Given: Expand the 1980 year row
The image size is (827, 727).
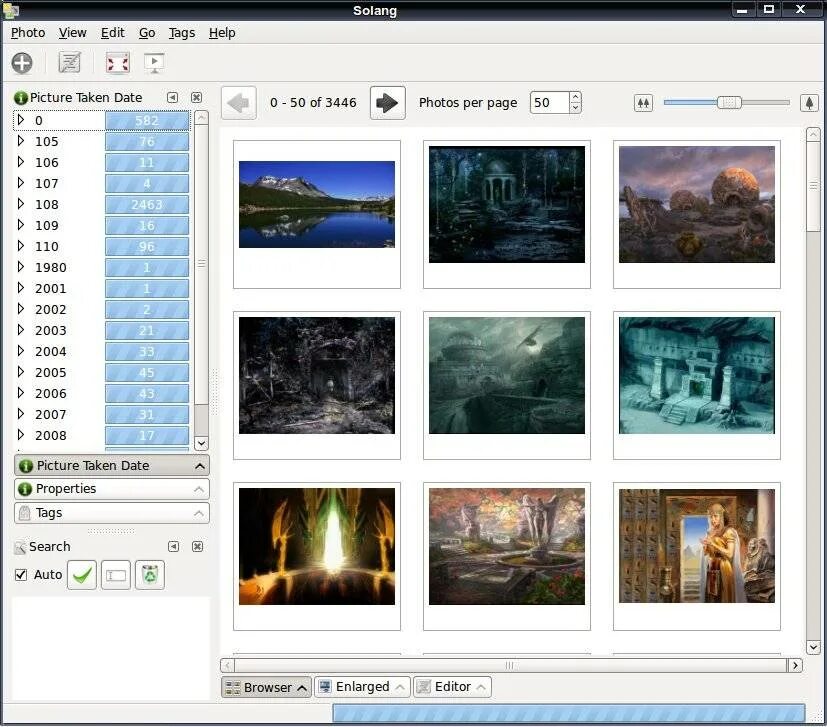Looking at the screenshot, I should pyautogui.click(x=21, y=267).
